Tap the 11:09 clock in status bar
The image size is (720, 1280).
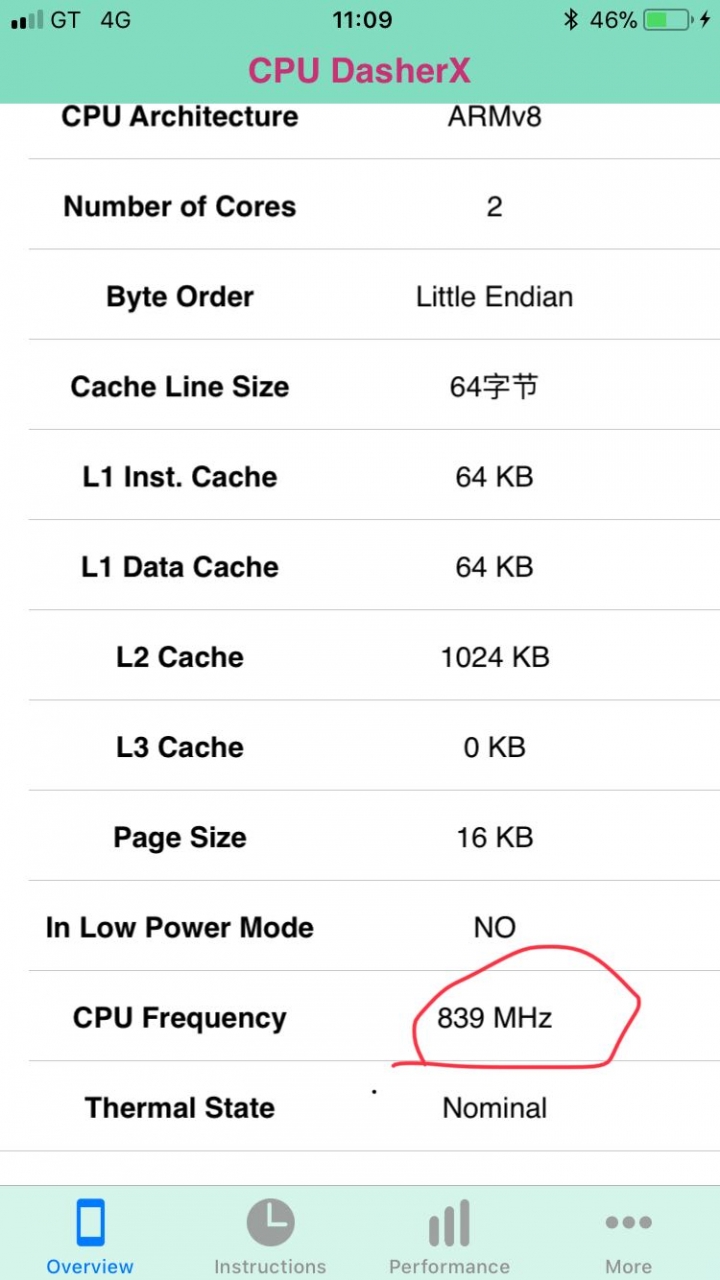[x=362, y=20]
